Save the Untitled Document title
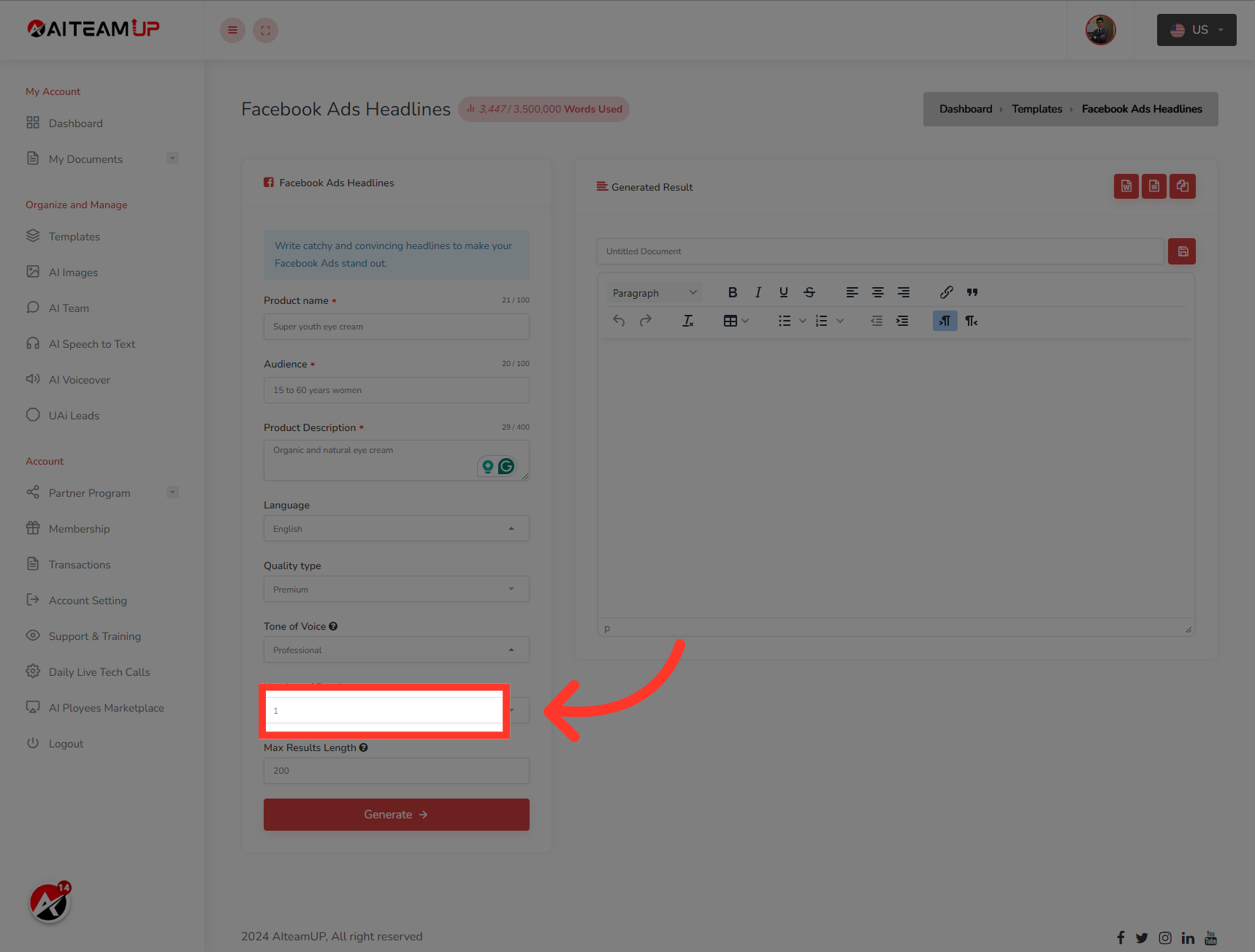Image resolution: width=1255 pixels, height=952 pixels. pyautogui.click(x=1182, y=251)
